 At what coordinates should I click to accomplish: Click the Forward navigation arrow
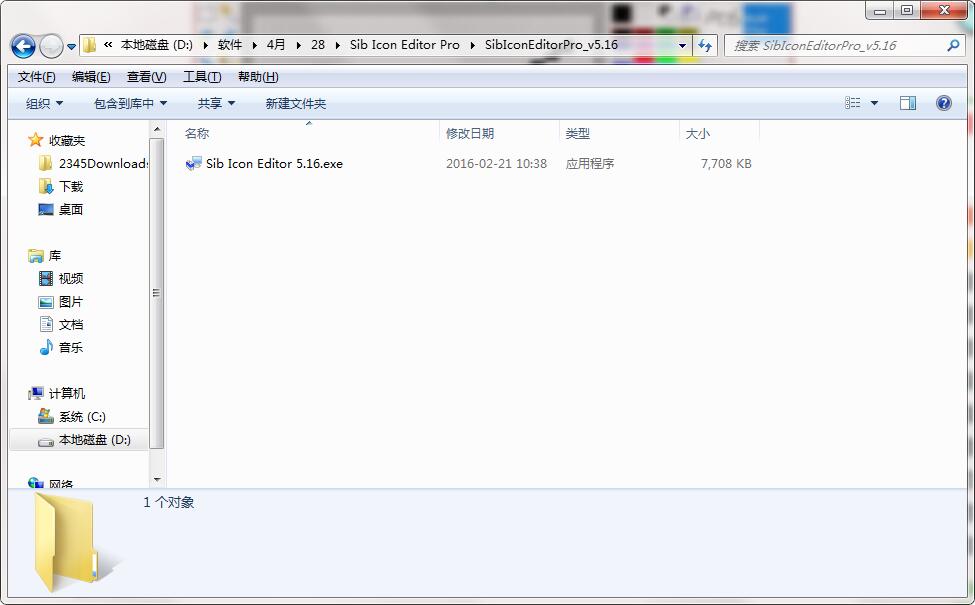(x=51, y=46)
